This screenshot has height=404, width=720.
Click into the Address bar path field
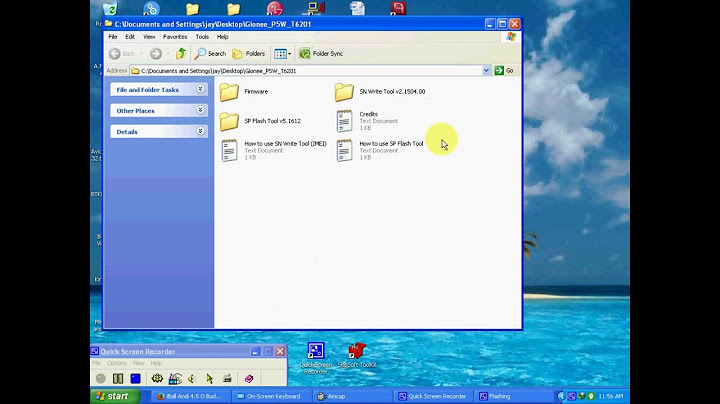coord(306,71)
